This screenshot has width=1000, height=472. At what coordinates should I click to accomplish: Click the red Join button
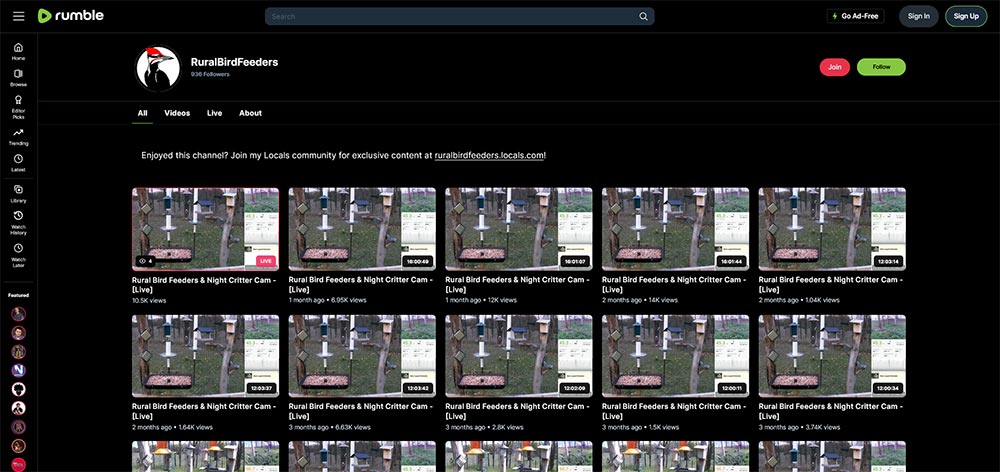coord(834,67)
